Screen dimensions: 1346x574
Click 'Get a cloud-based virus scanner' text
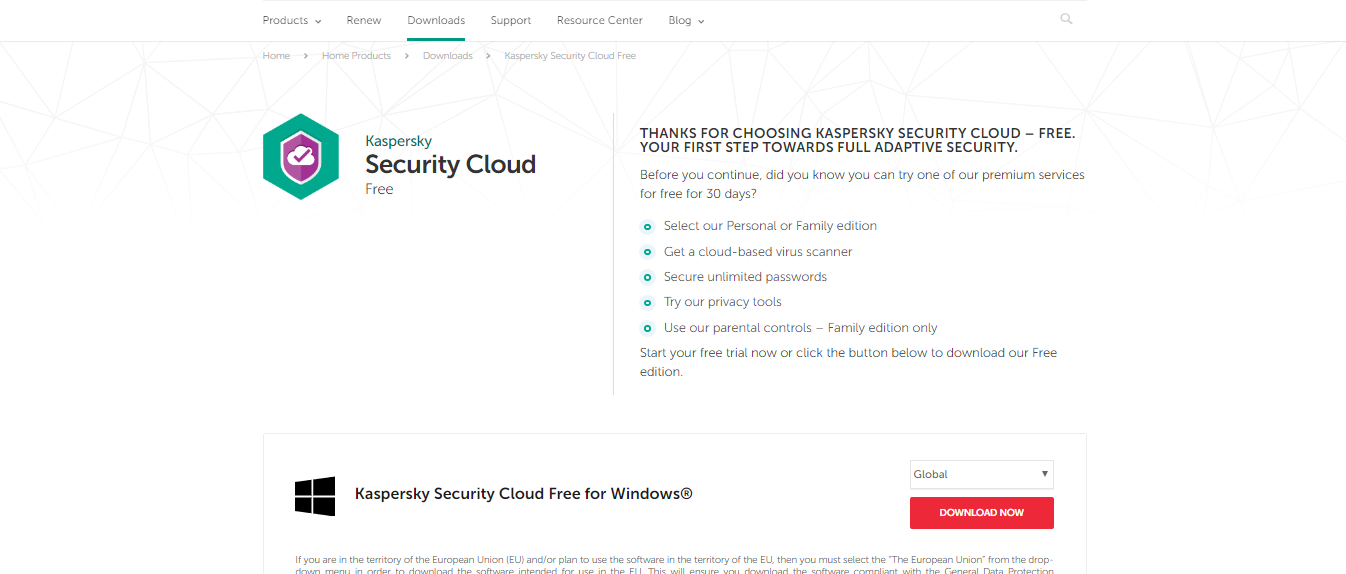(758, 252)
